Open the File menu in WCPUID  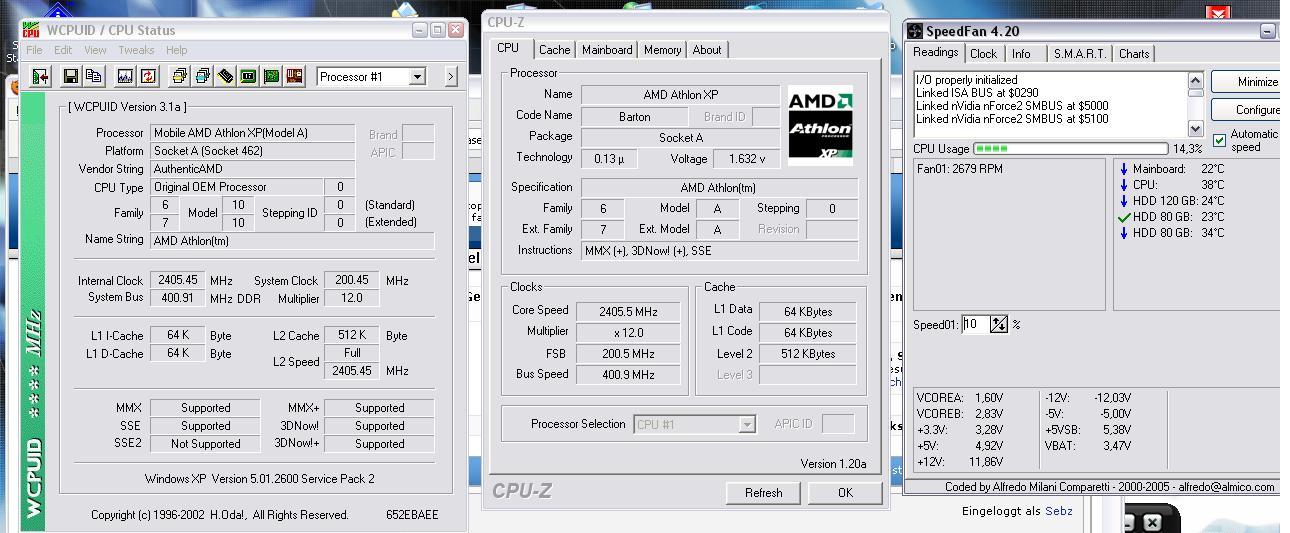(x=34, y=50)
